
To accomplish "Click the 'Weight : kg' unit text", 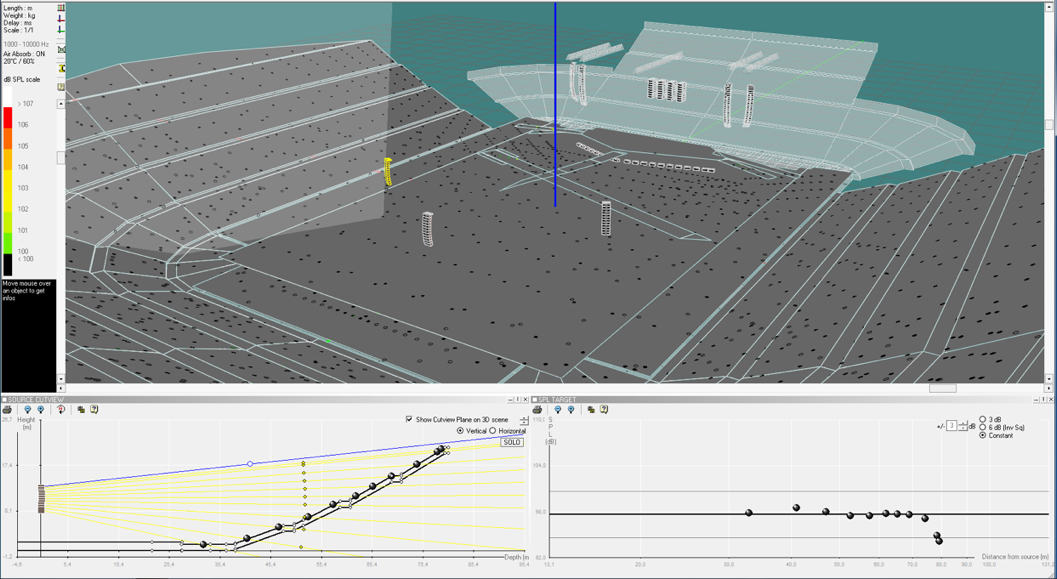I will click(x=18, y=16).
